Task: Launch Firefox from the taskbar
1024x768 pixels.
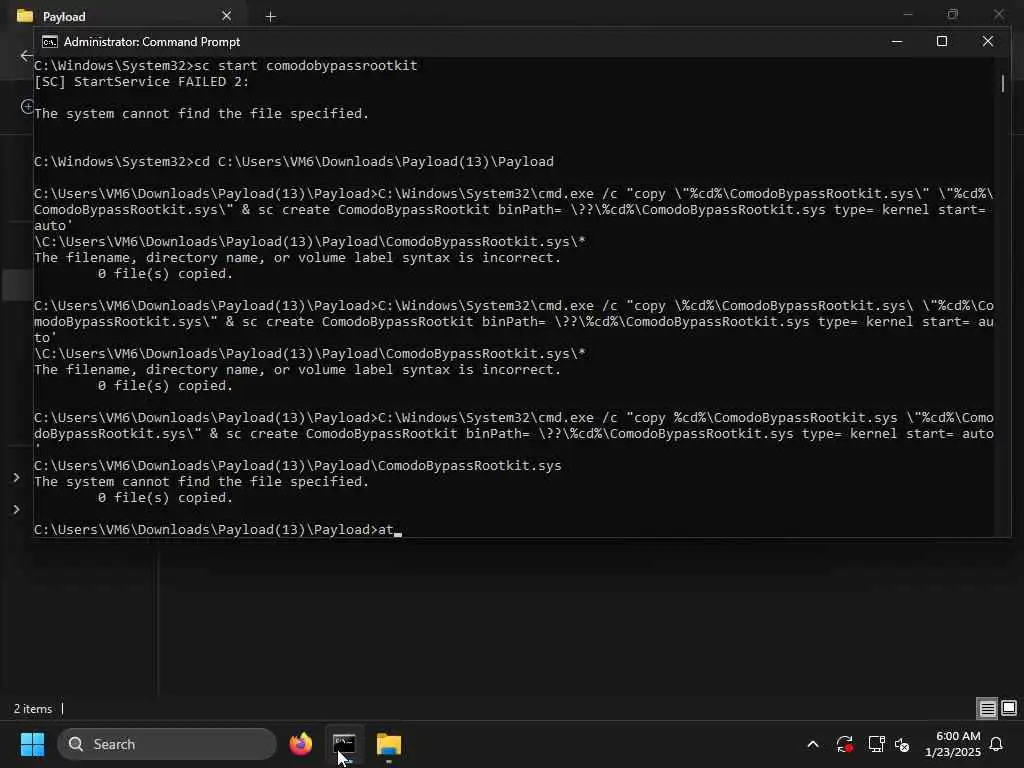Action: pos(300,744)
